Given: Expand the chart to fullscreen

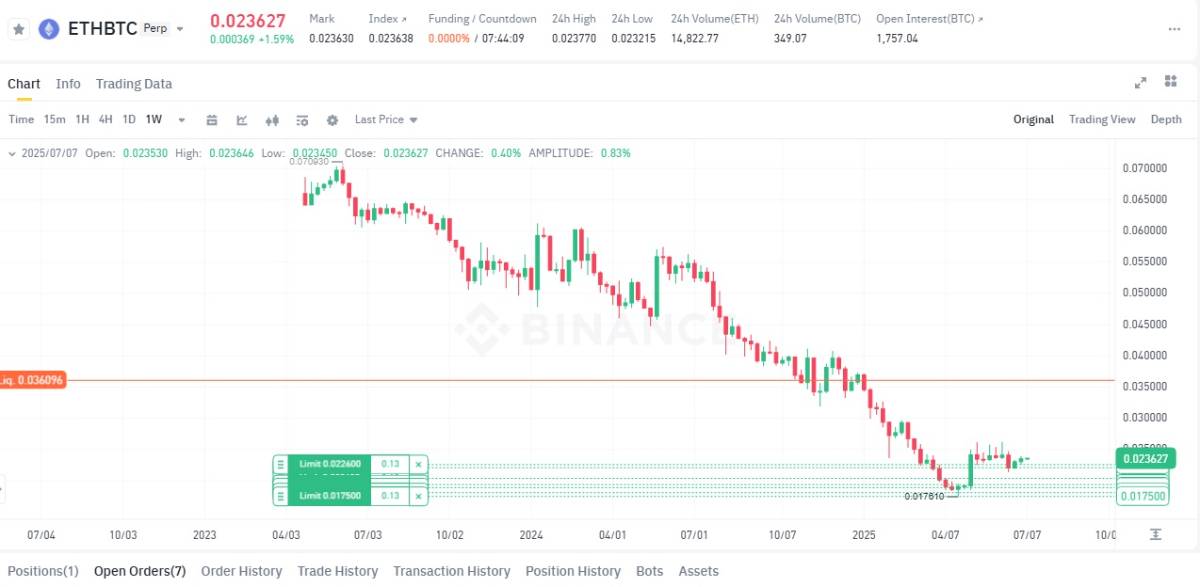Looking at the screenshot, I should [1140, 83].
